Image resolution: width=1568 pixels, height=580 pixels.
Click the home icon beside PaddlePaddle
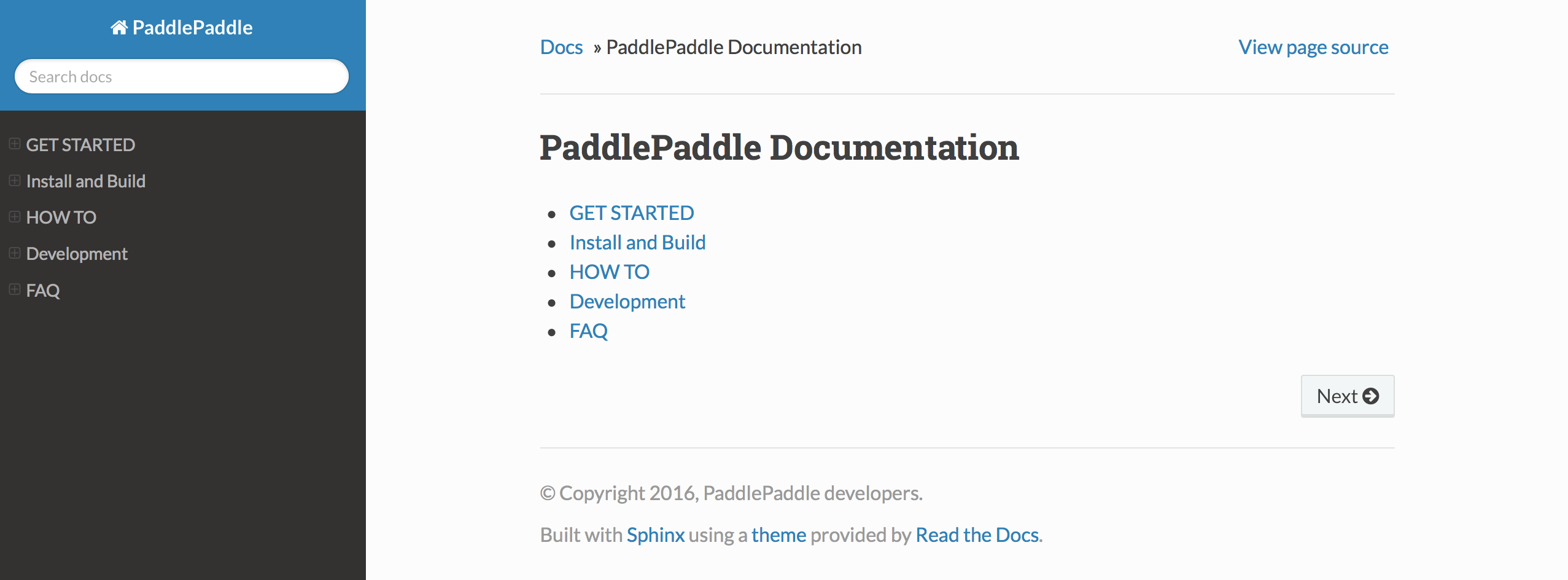click(119, 28)
